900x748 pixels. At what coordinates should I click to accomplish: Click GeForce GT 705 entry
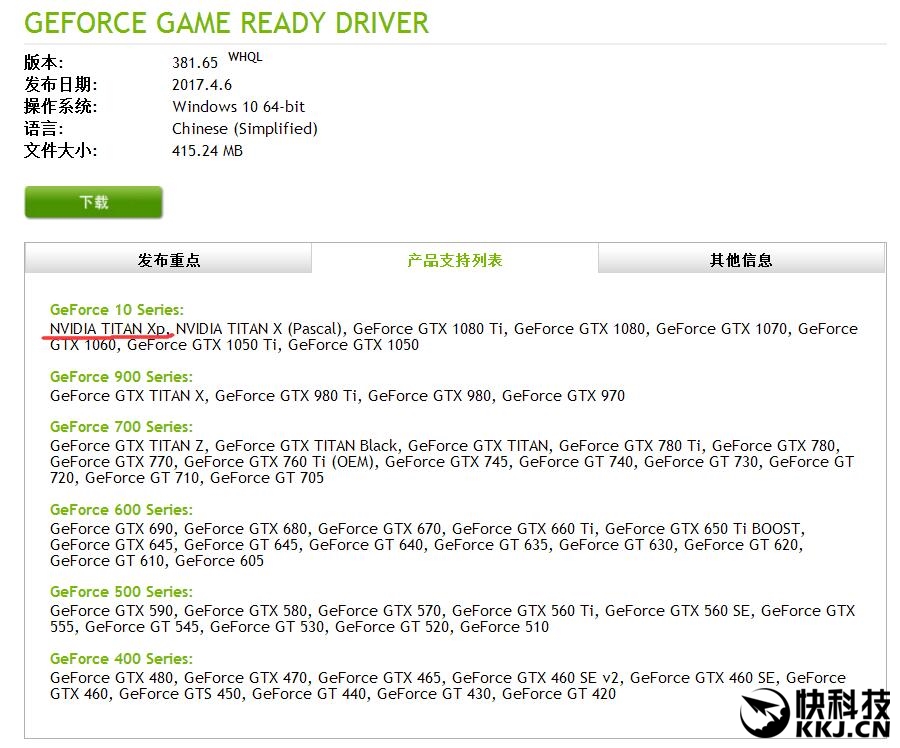click(x=267, y=478)
